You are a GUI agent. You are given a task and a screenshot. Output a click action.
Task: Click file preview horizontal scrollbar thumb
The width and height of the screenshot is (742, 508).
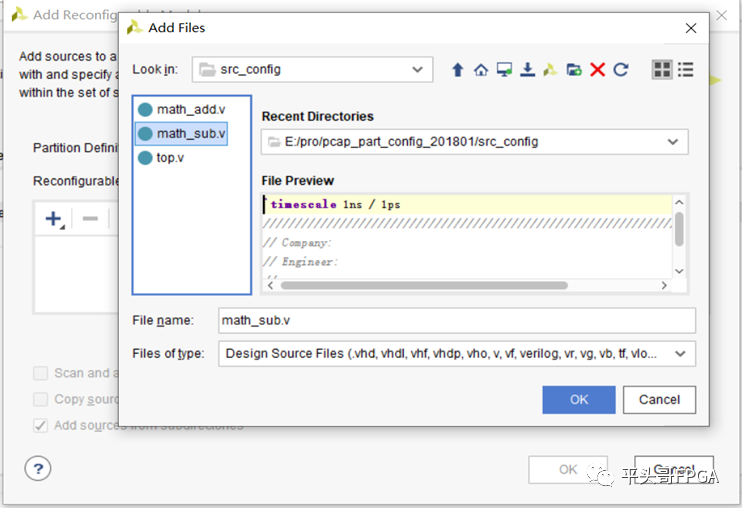[424, 285]
